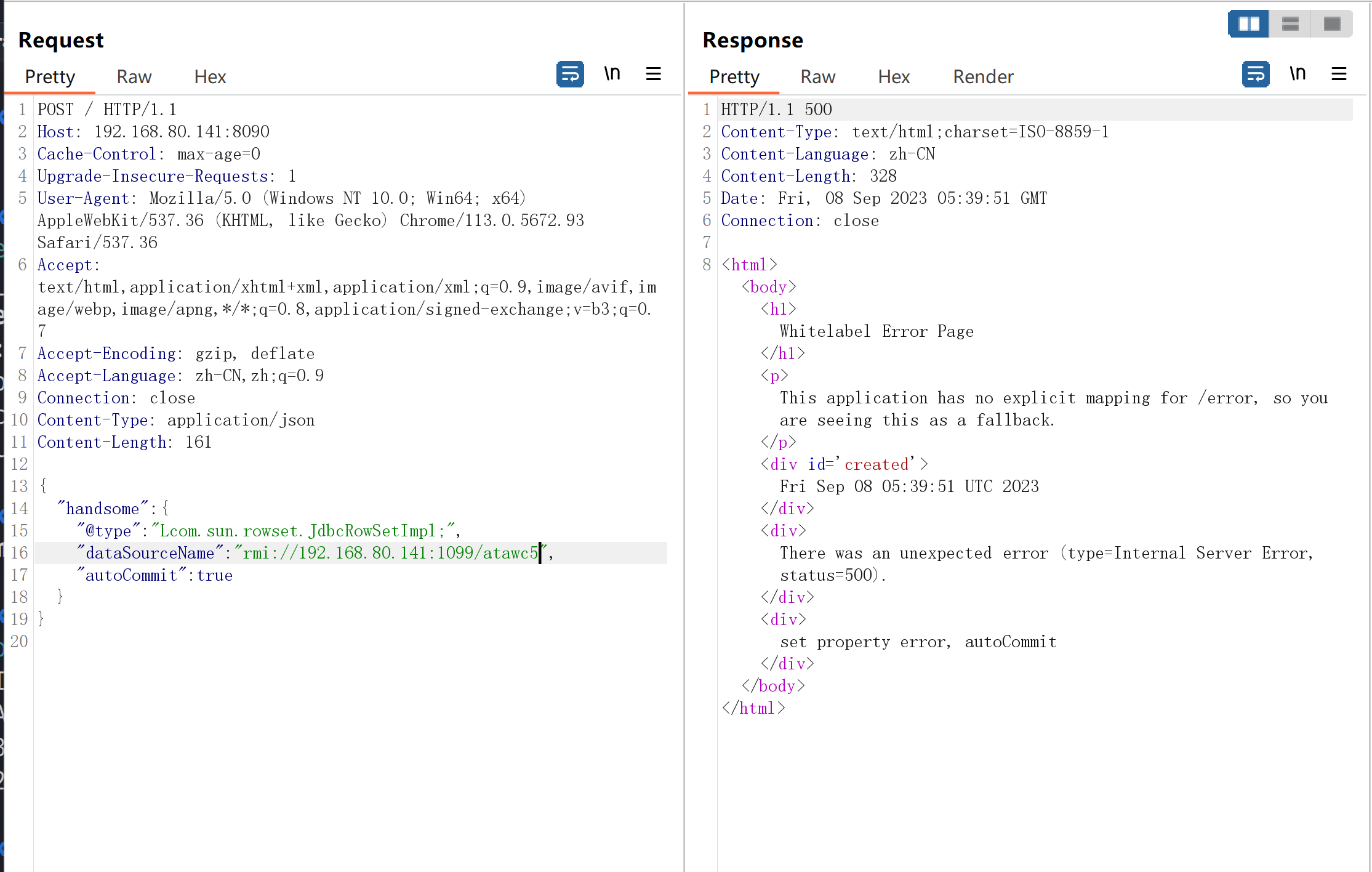Click the opening <html> tag in response
Screen dimensions: 1372x872
coord(749,265)
